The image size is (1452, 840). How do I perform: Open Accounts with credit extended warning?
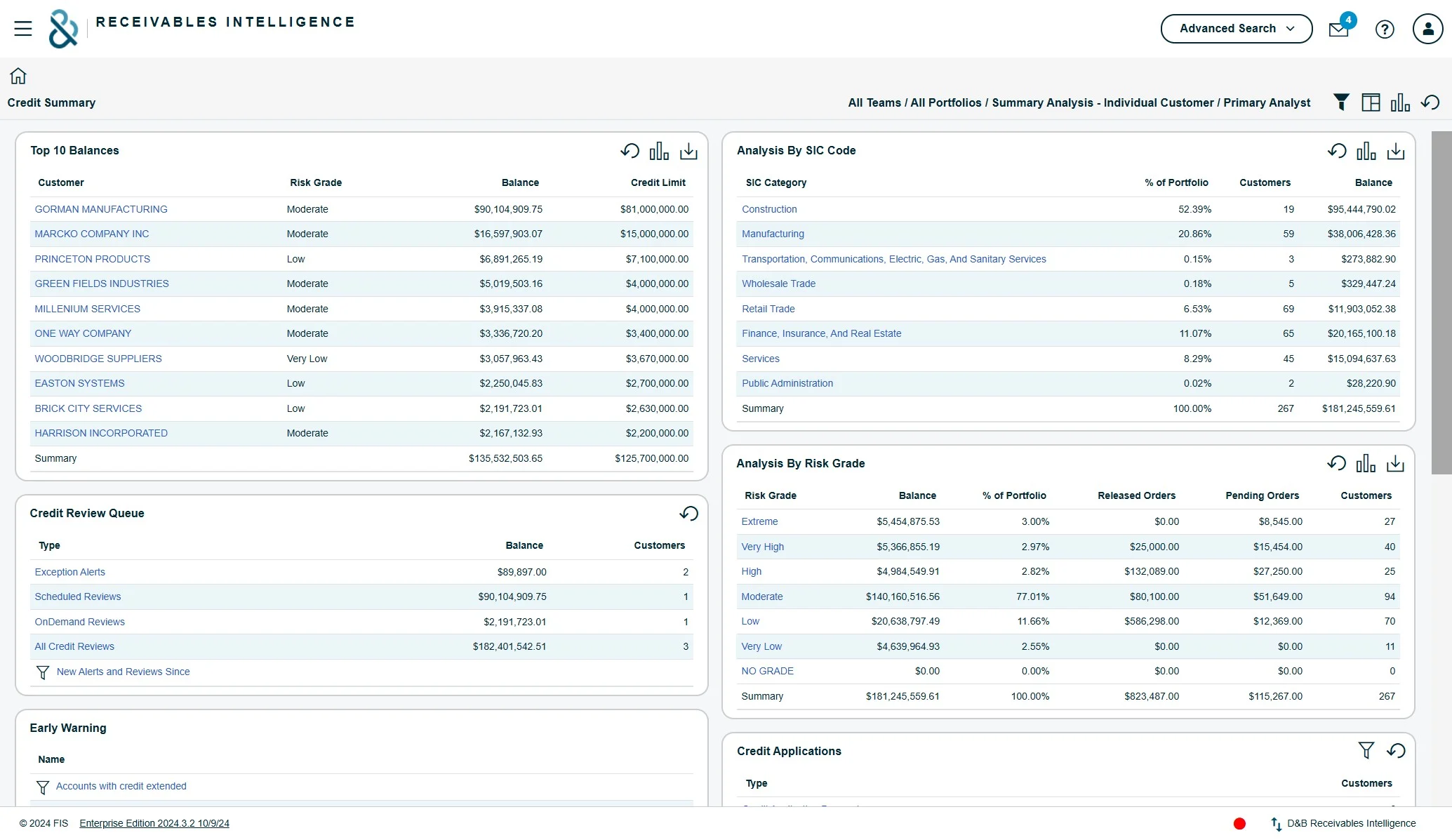[121, 786]
